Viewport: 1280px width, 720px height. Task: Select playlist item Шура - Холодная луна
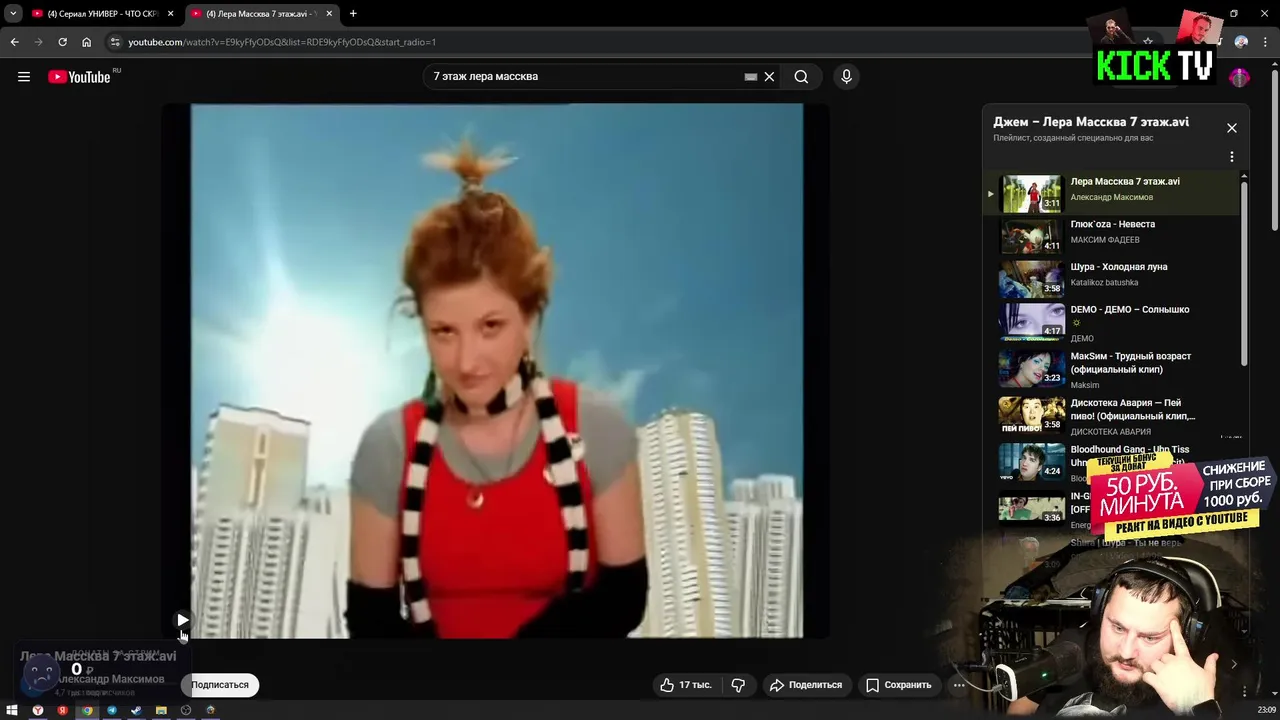1112,277
